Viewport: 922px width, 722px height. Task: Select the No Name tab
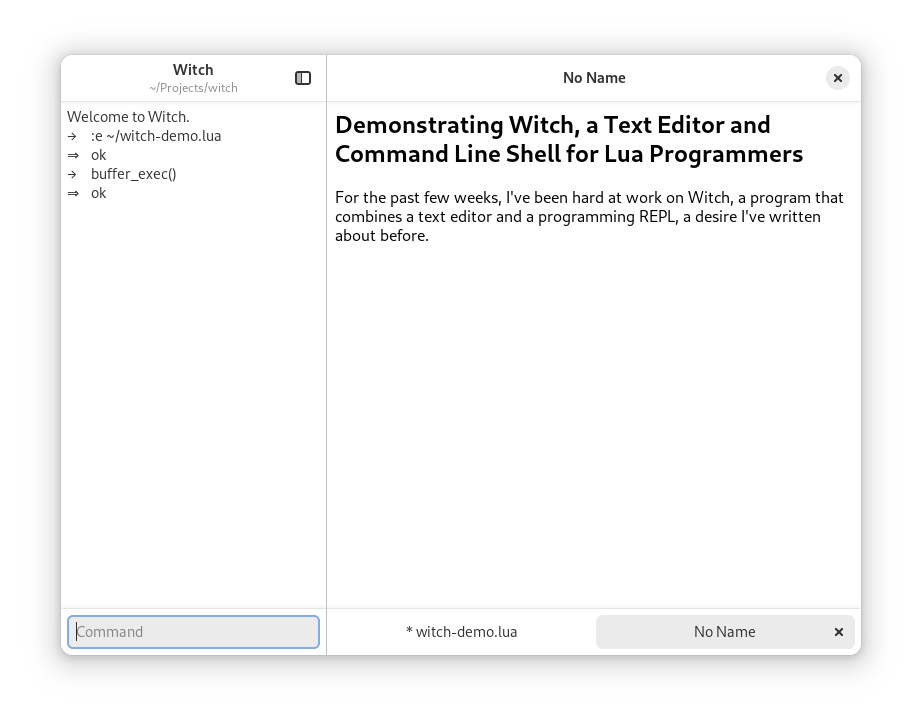coord(724,632)
